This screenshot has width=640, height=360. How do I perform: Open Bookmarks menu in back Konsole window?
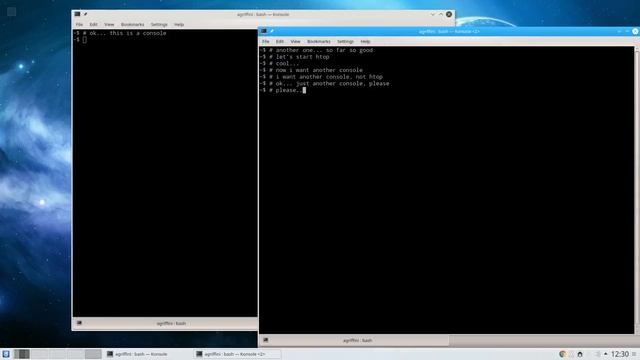click(x=132, y=24)
